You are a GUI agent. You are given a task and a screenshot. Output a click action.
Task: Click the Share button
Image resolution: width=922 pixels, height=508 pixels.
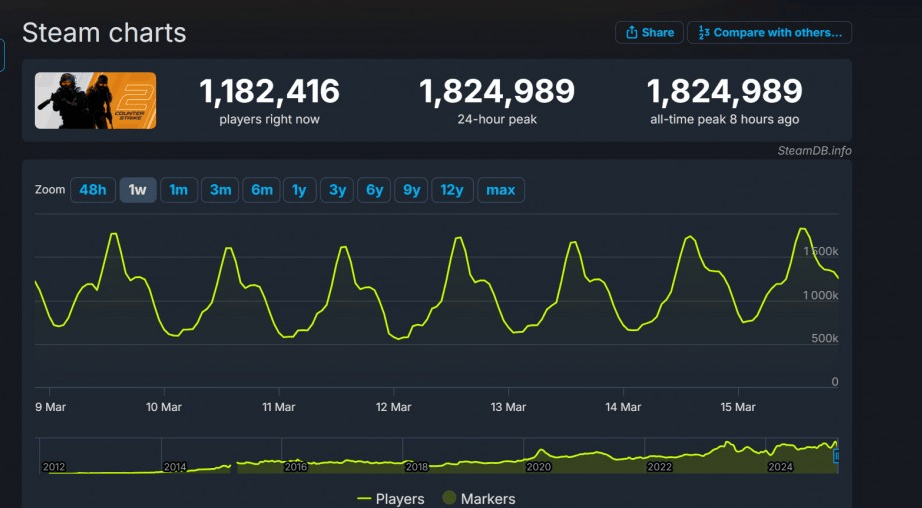click(649, 32)
